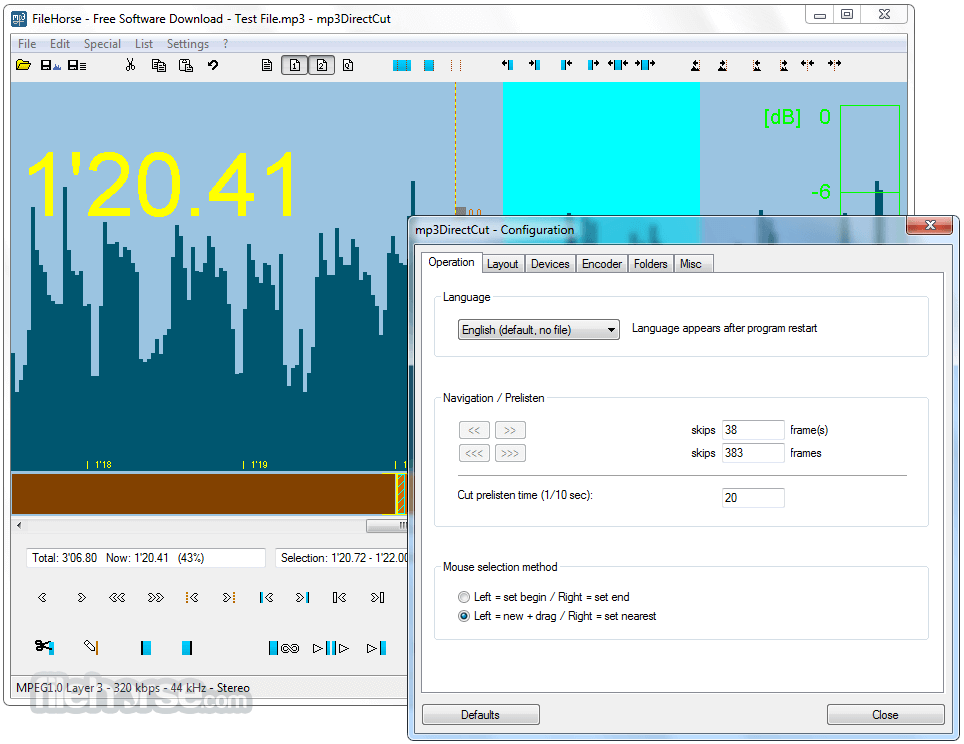Image resolution: width=964 pixels, height=744 pixels.
Task: Click single step backward arrow
Action: [x=42, y=597]
